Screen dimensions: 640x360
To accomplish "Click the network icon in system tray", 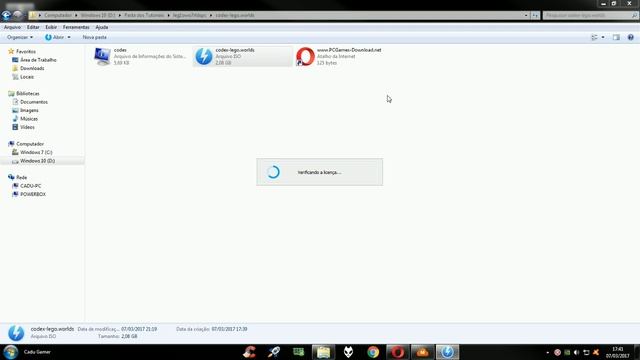I will tap(586, 352).
